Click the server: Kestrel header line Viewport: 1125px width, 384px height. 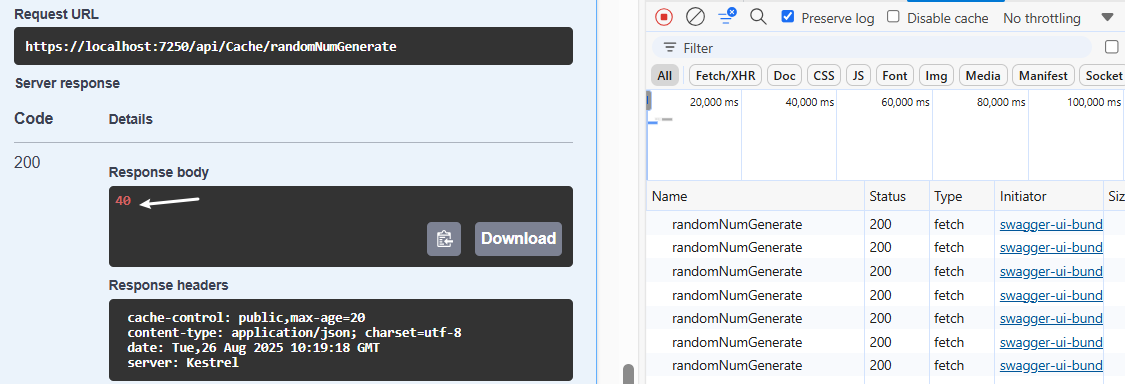(x=183, y=363)
